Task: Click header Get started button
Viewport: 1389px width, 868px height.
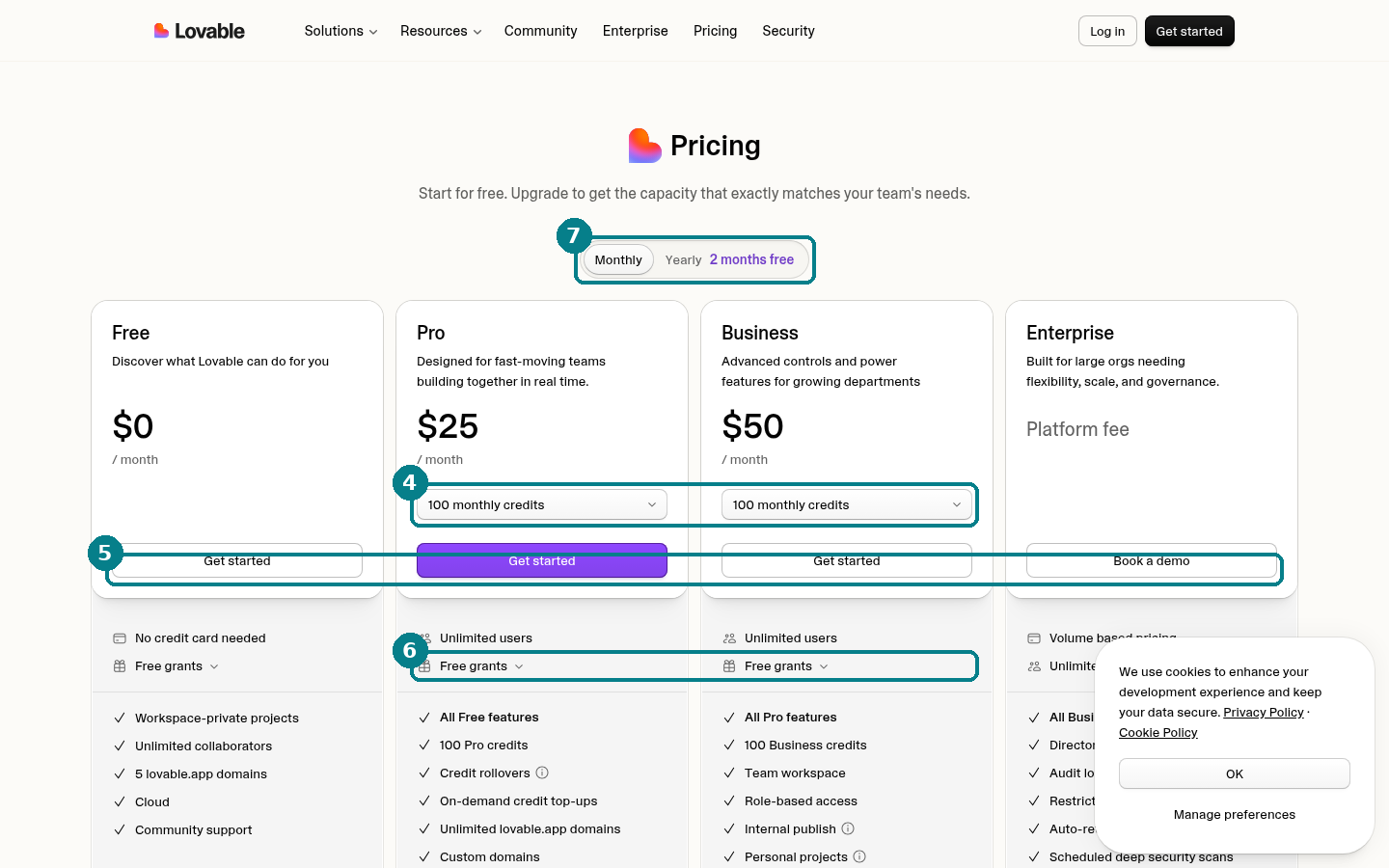Action: 1189,31
